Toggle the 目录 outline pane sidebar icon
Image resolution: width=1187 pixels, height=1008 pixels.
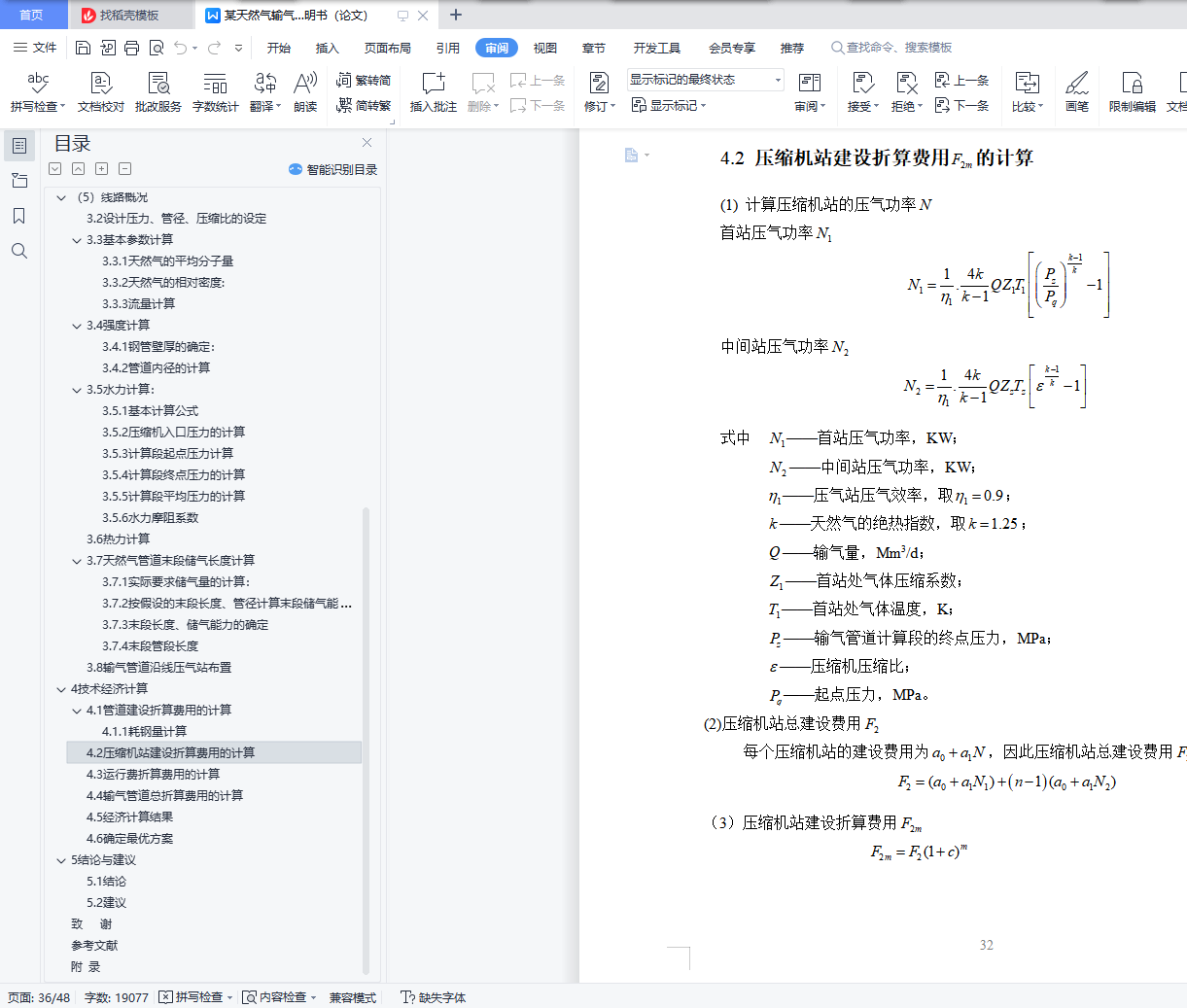coord(18,146)
